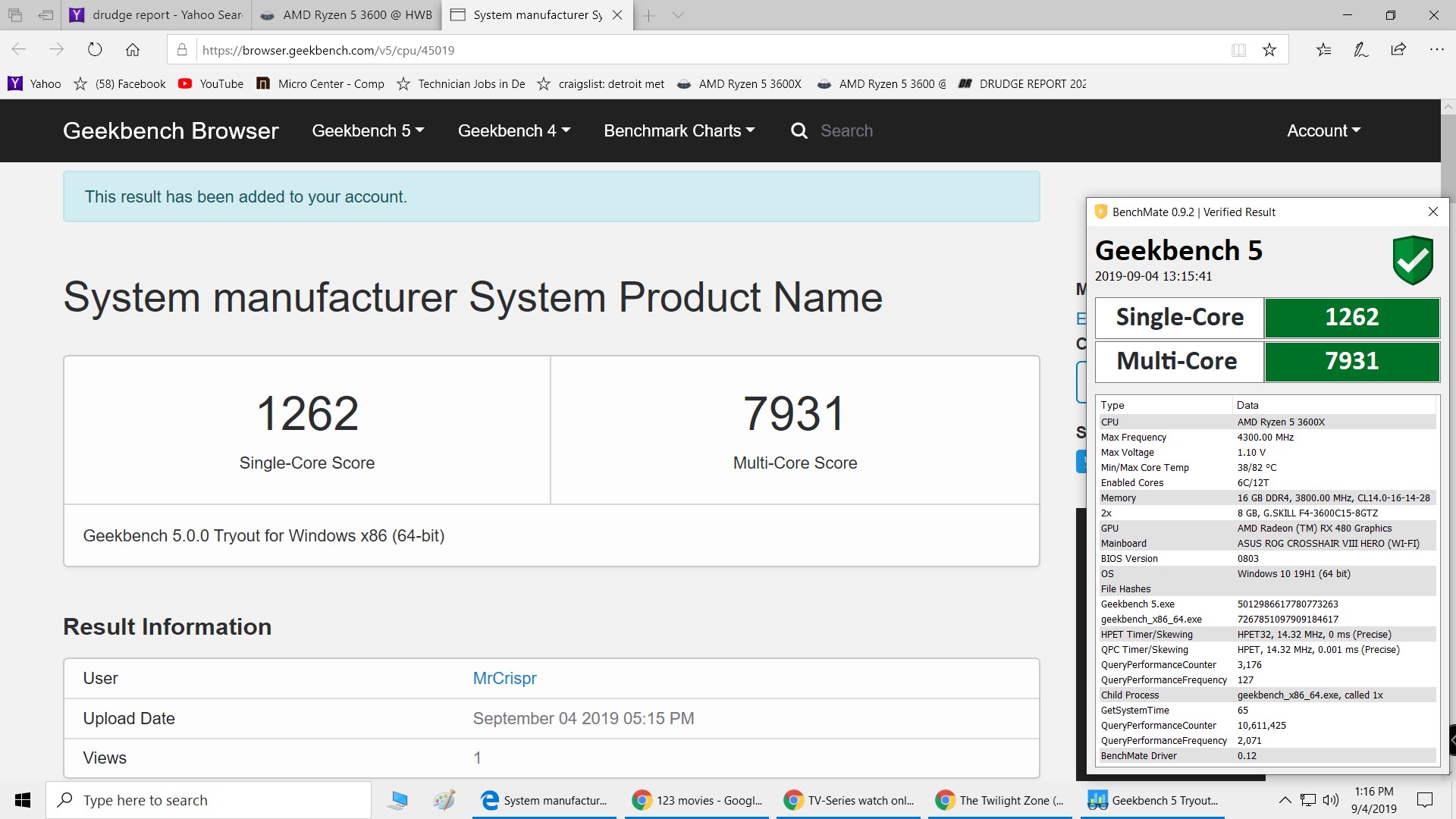Open the notification center icon

1425,800
